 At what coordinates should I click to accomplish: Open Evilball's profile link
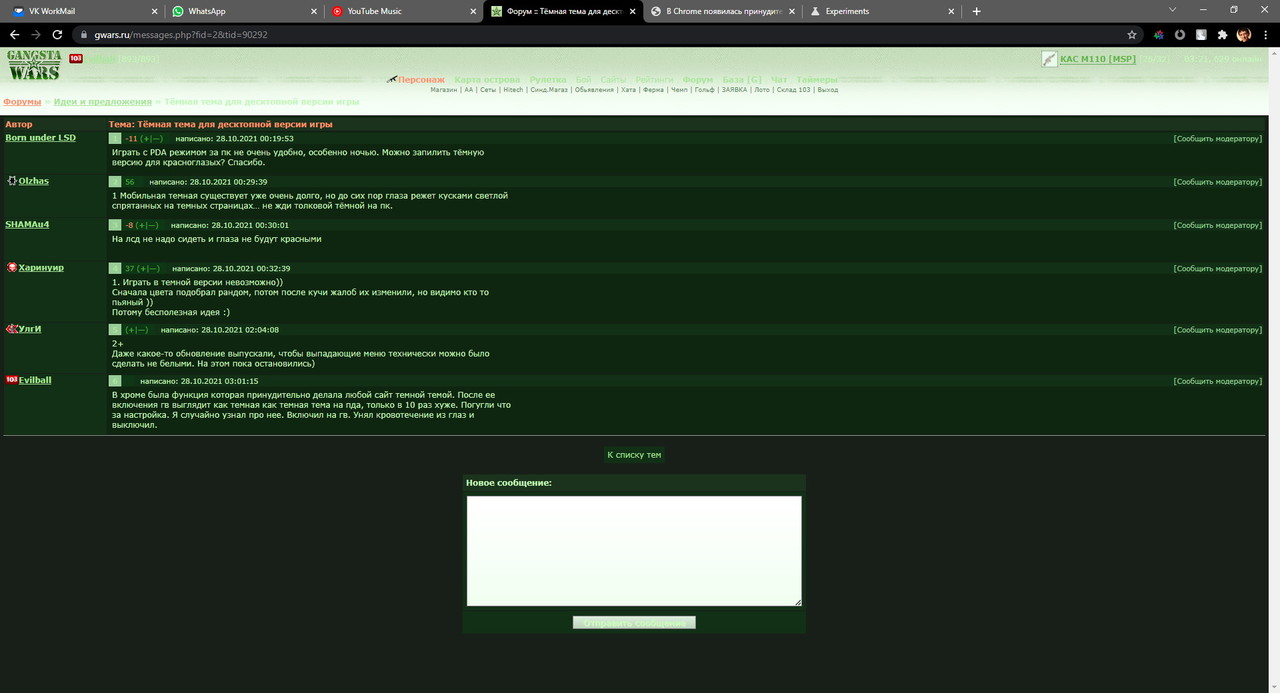(x=35, y=380)
